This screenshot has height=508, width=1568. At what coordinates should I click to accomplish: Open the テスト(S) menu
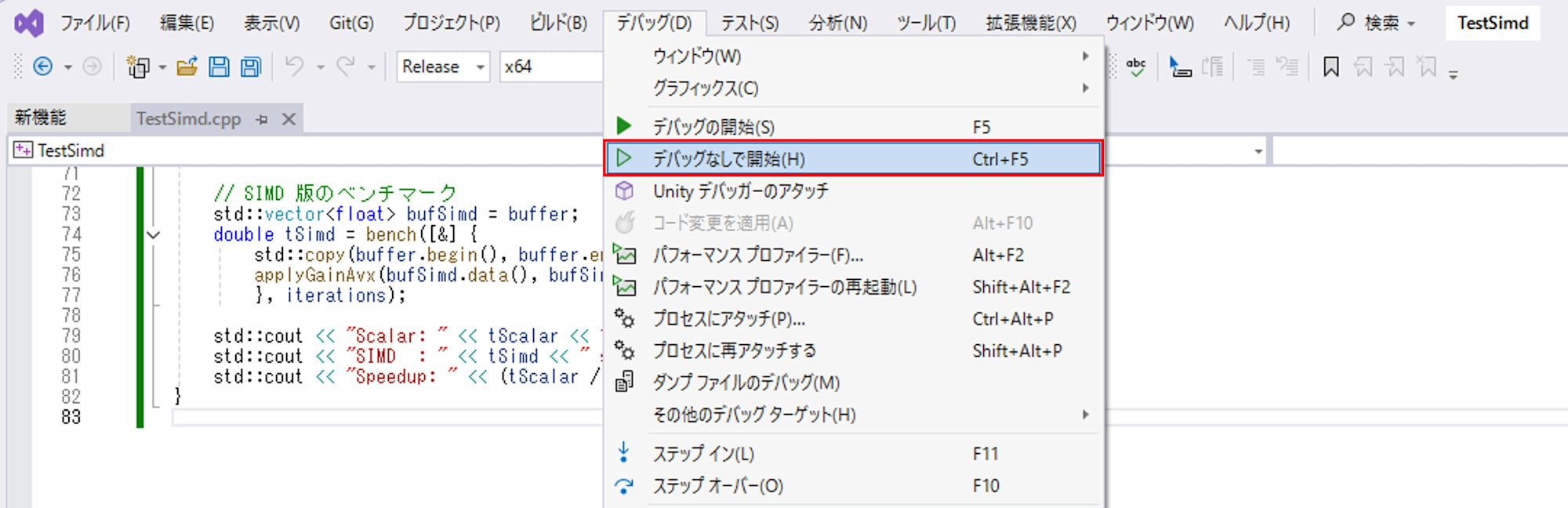click(750, 23)
